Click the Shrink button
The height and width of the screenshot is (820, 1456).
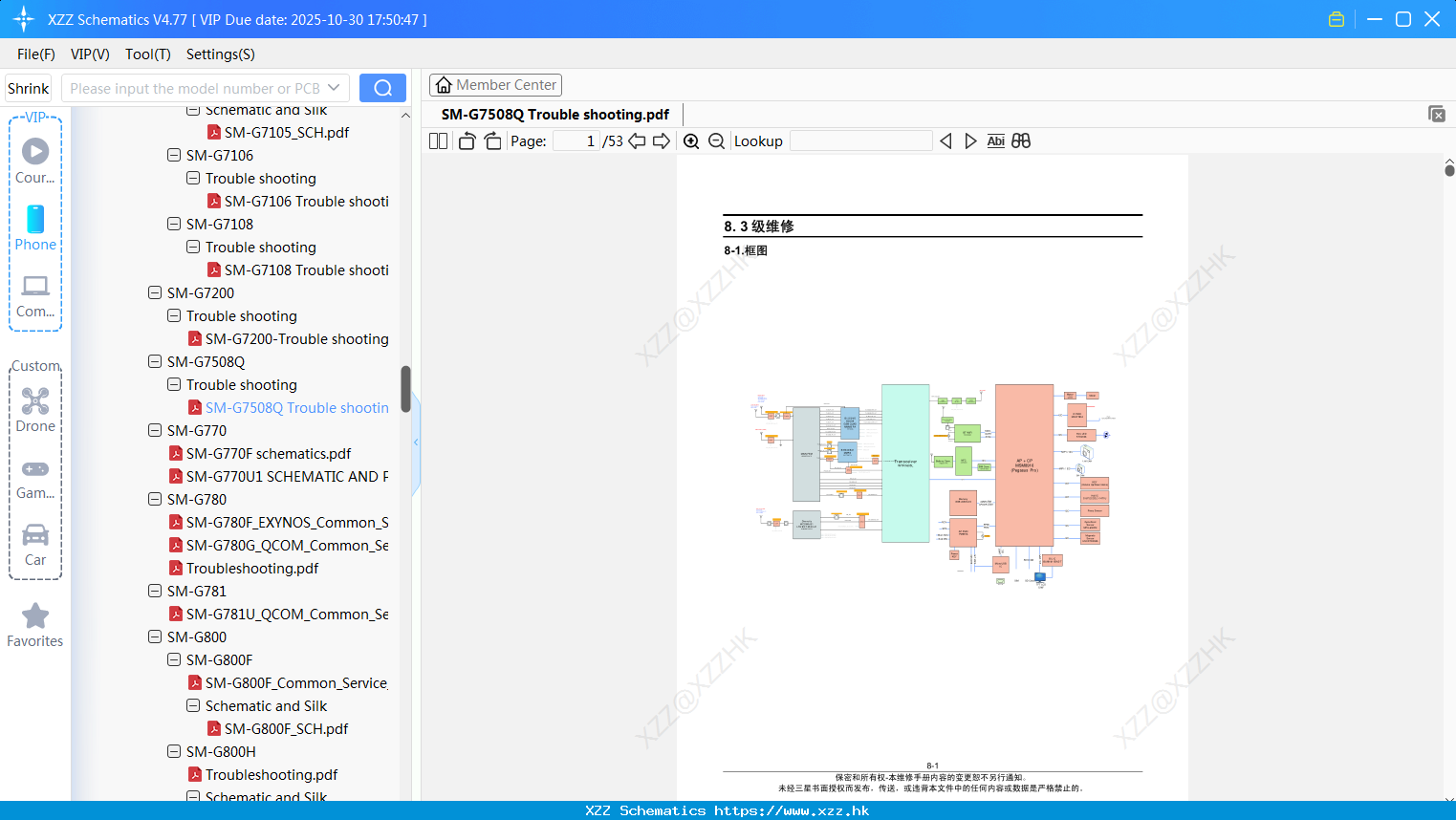pyautogui.click(x=28, y=88)
